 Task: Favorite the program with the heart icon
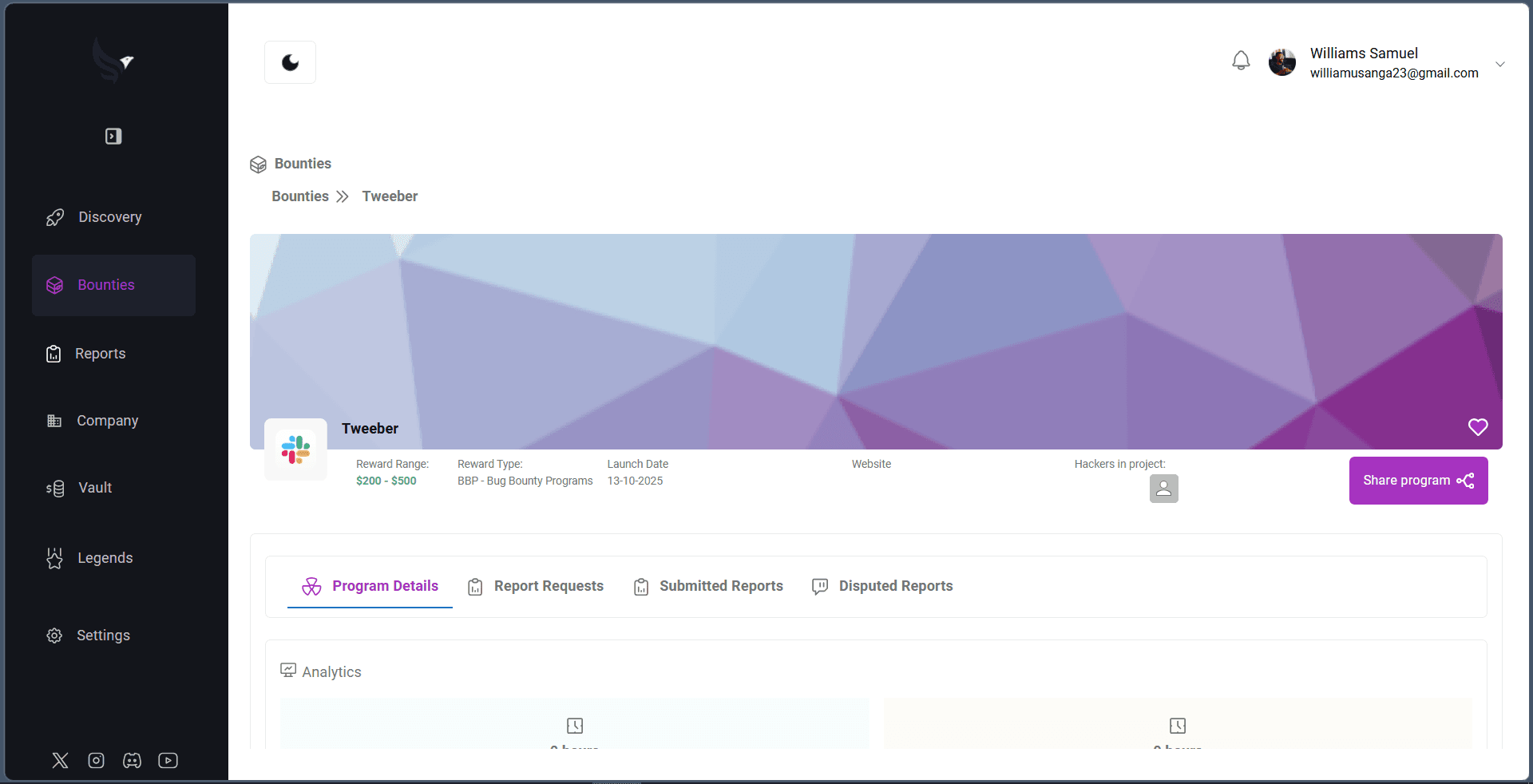[1478, 427]
